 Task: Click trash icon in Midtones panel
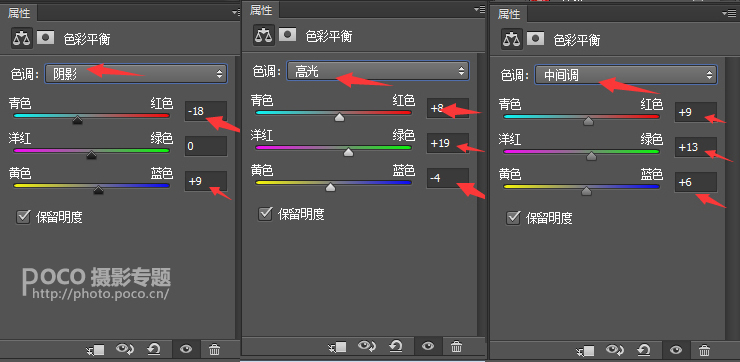(x=705, y=351)
